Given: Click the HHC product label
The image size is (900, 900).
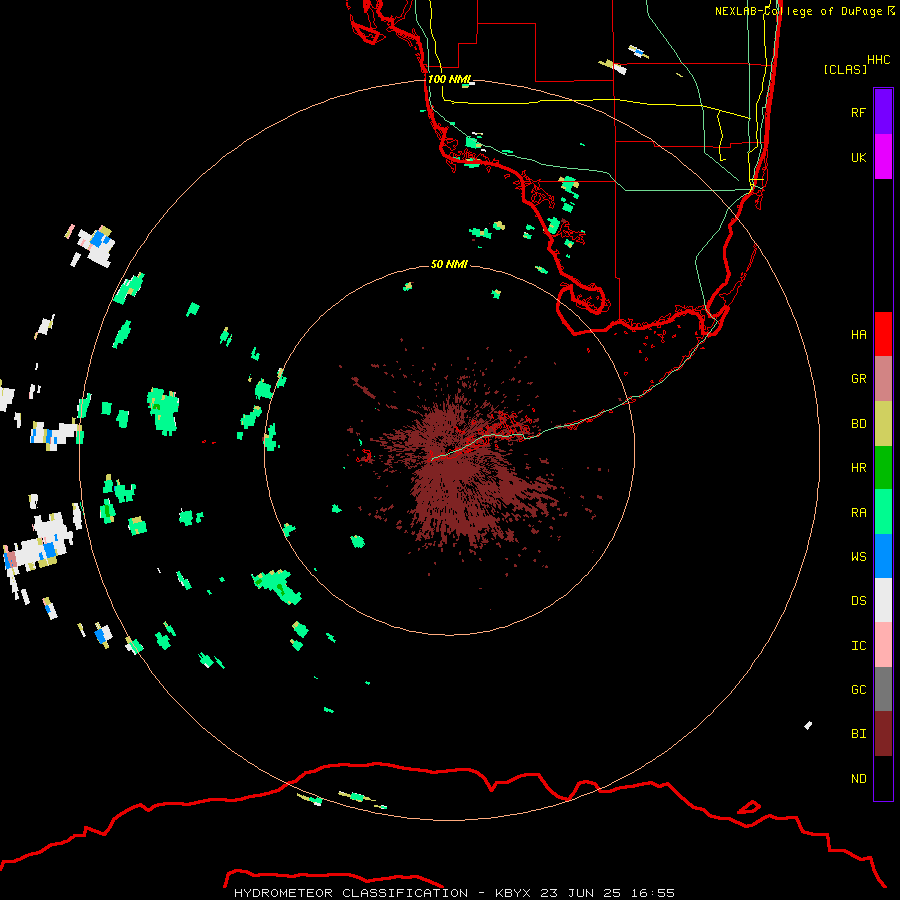Looking at the screenshot, I should click(x=878, y=60).
